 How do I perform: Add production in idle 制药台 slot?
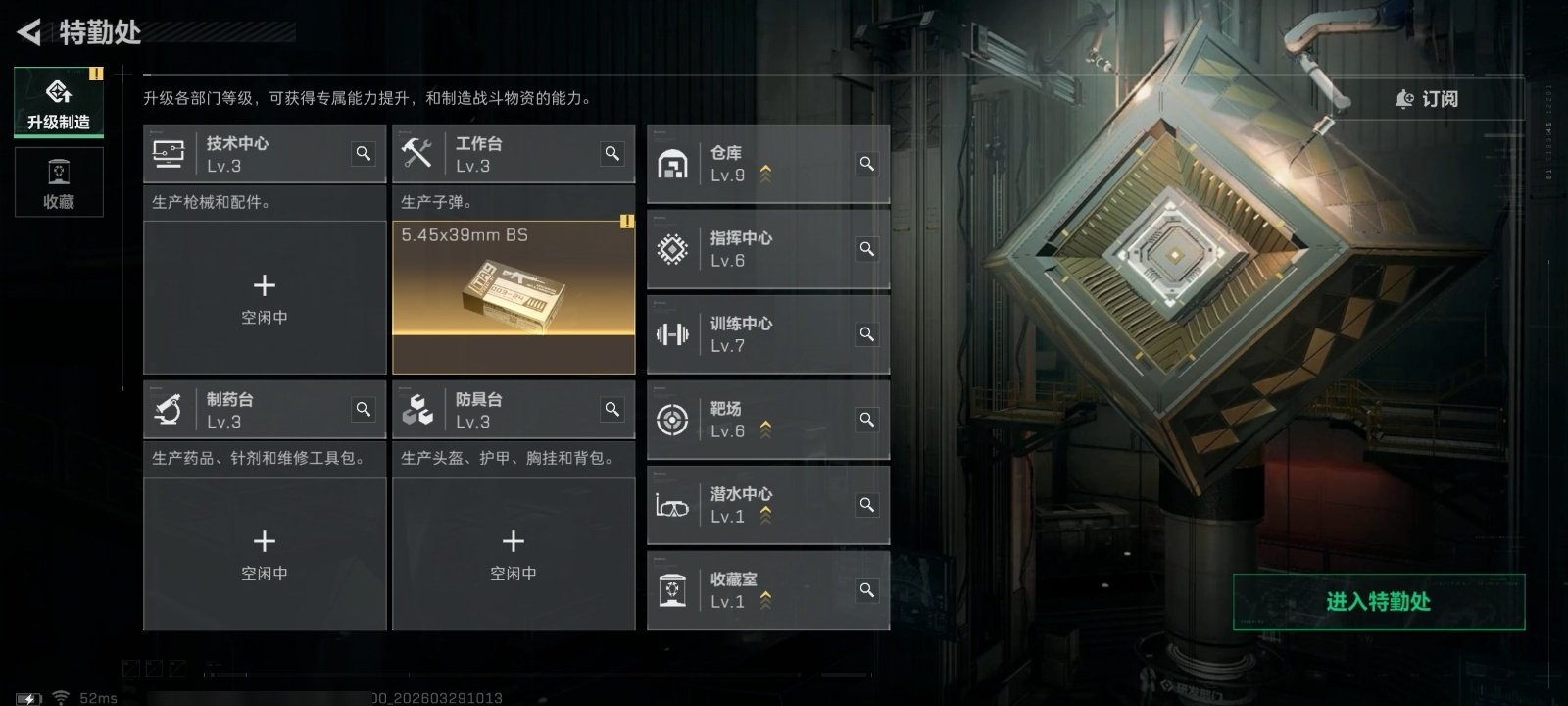pyautogui.click(x=265, y=553)
